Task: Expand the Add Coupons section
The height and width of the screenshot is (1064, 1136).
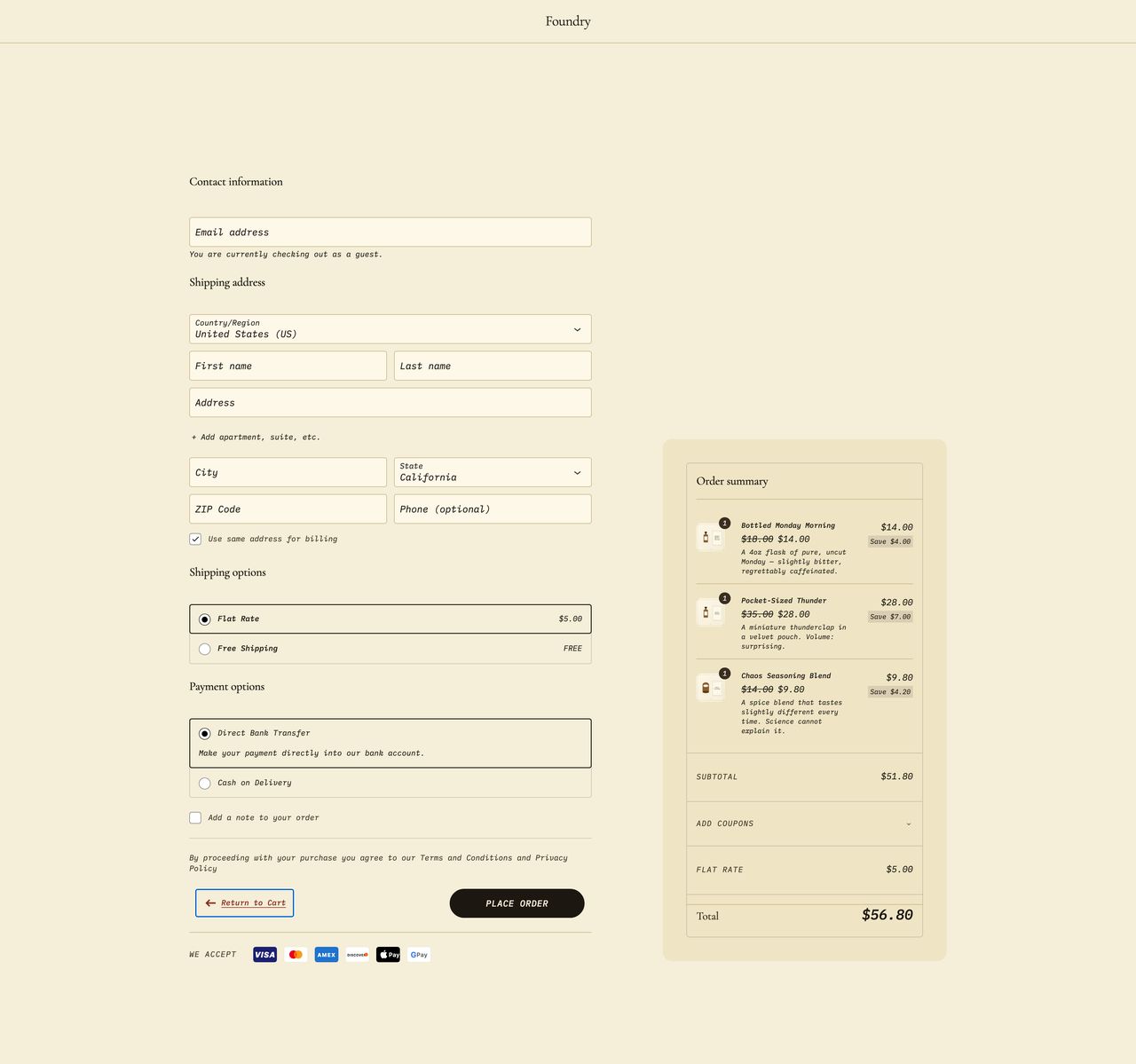Action: coord(804,824)
